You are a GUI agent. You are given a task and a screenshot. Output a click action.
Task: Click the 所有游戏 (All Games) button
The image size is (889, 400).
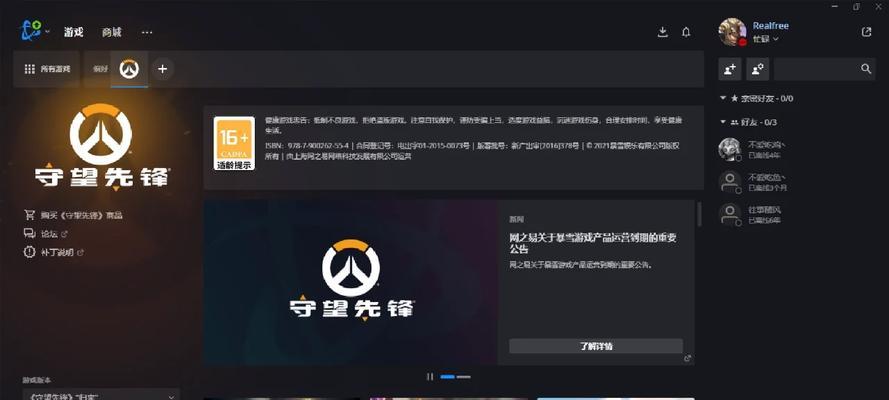click(48, 69)
